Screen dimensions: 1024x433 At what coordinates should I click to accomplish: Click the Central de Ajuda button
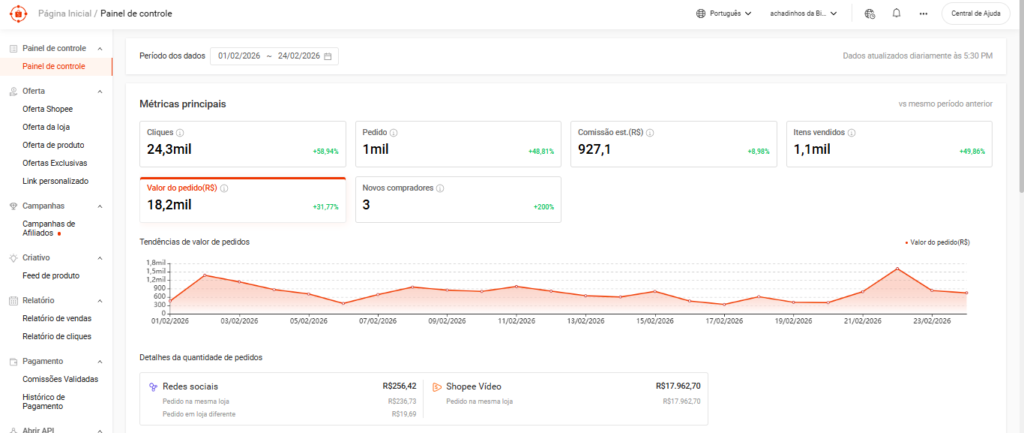976,14
